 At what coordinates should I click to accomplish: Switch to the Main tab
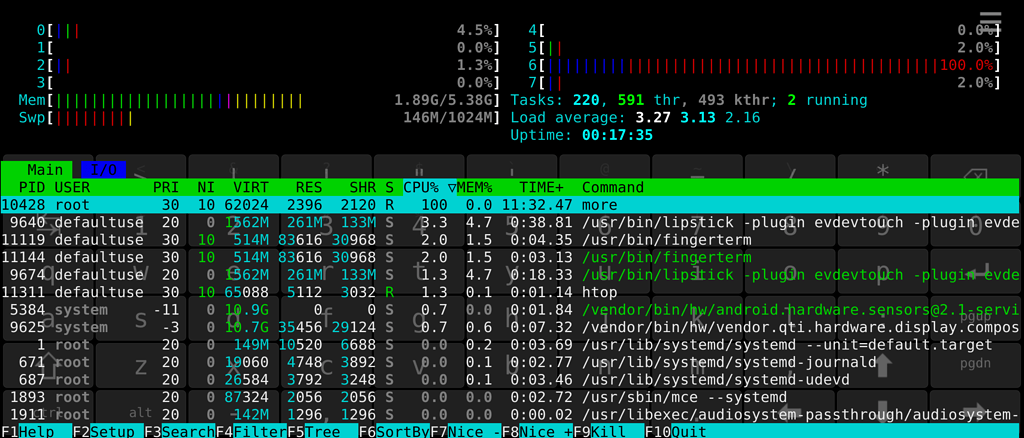[x=38, y=170]
